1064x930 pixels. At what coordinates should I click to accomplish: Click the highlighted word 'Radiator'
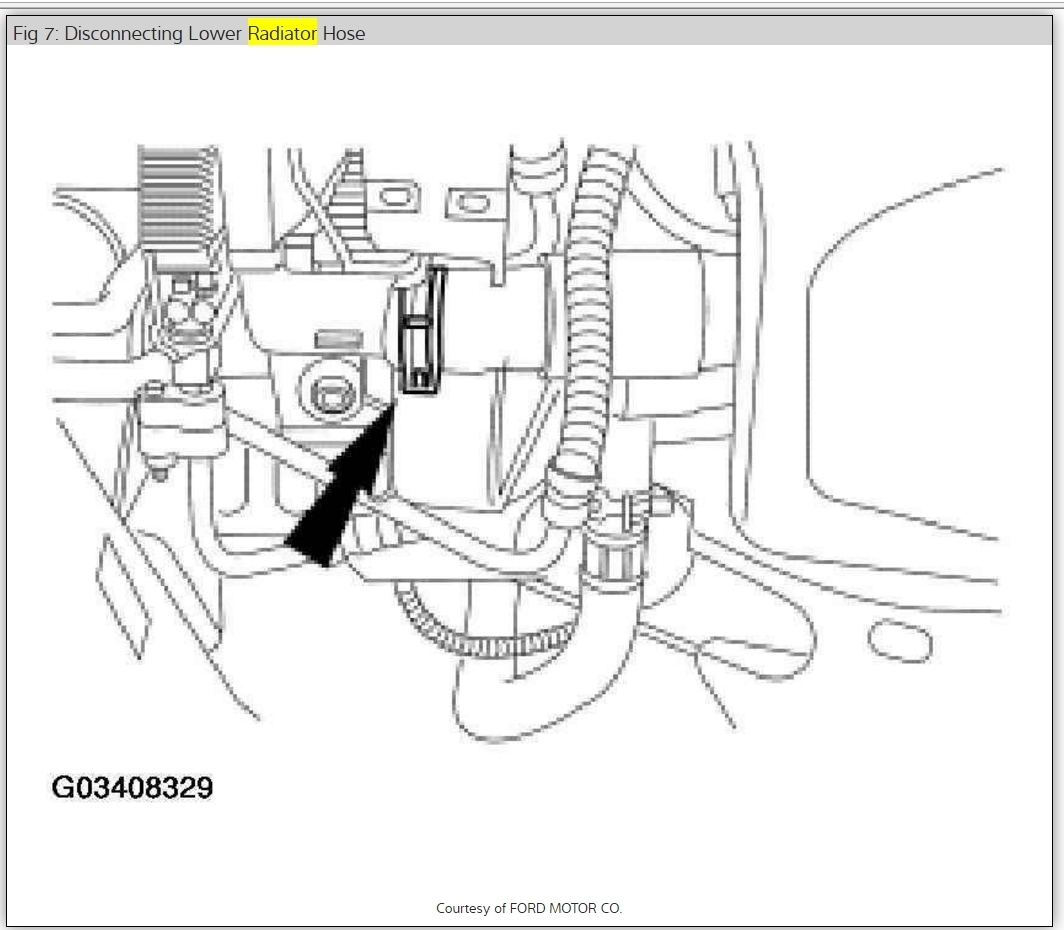coord(282,33)
